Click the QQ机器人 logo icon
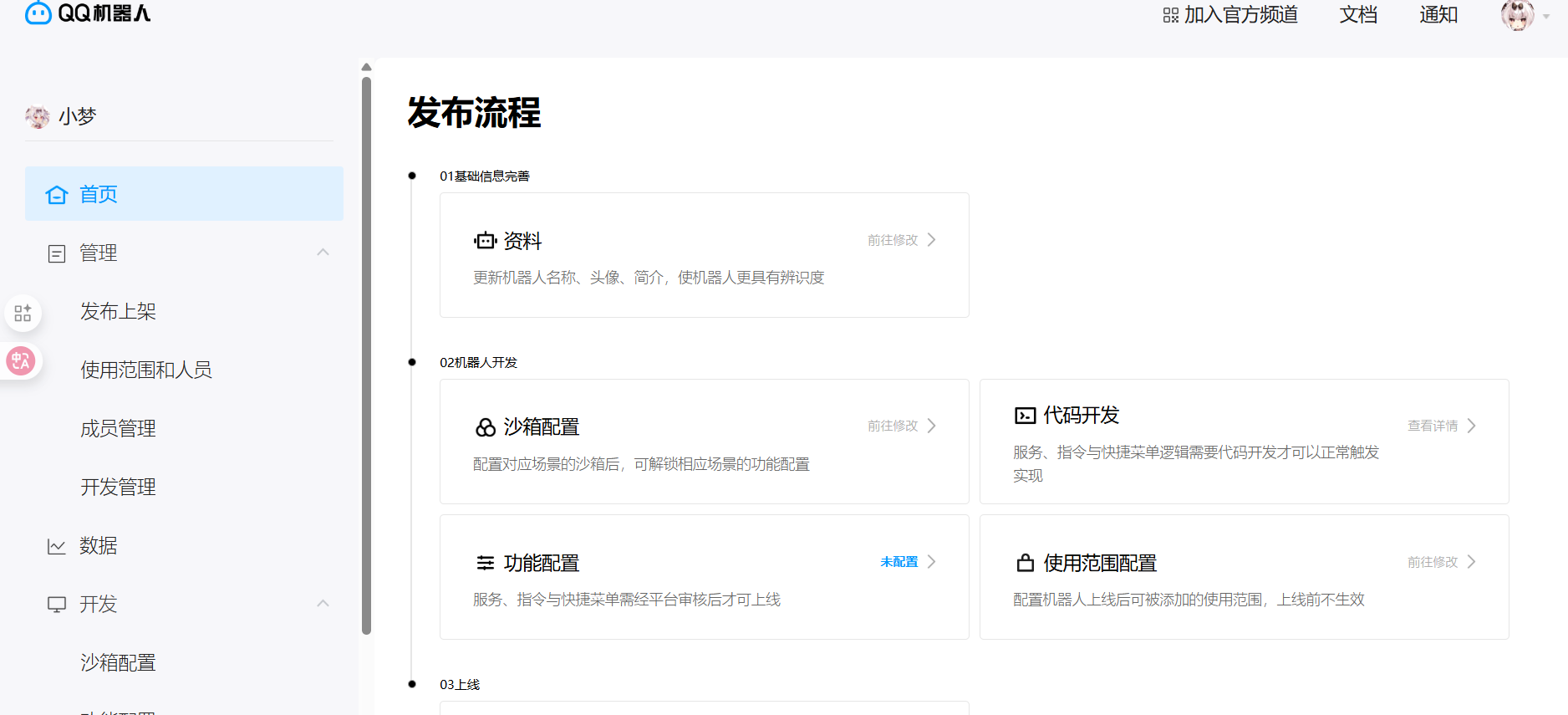 click(38, 13)
